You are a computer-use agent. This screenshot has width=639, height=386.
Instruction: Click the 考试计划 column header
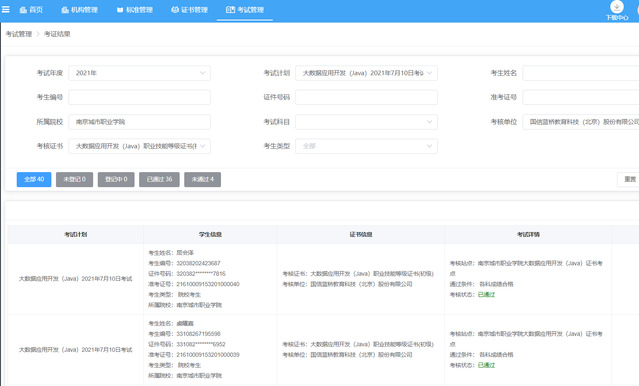pyautogui.click(x=75, y=234)
